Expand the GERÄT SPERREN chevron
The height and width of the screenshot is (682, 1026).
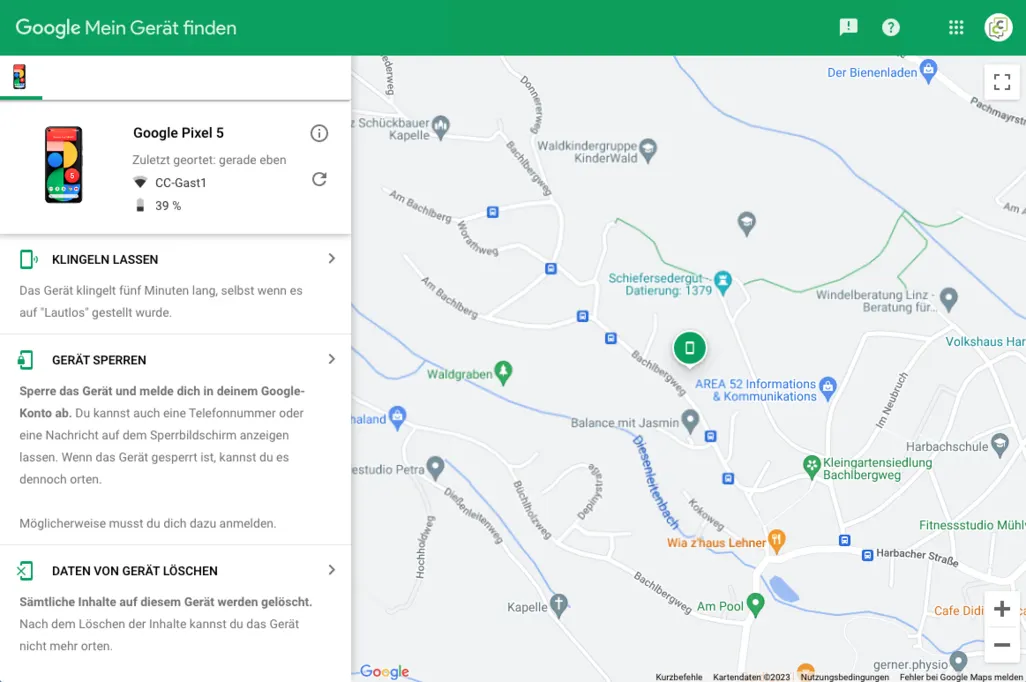(x=332, y=359)
